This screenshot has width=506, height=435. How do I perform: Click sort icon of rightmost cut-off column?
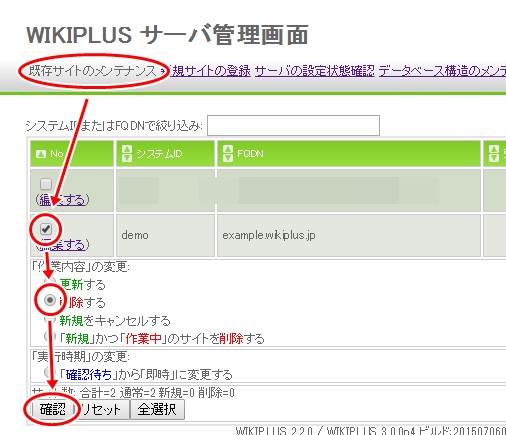(x=494, y=154)
